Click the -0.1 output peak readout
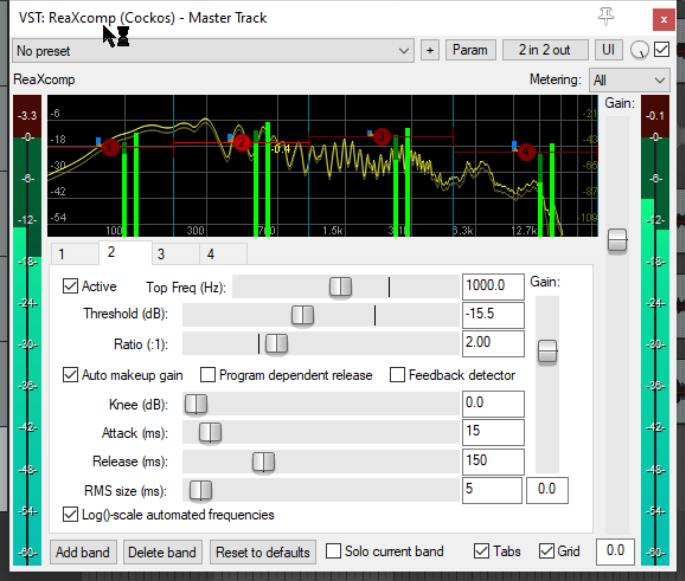685x581 pixels. pyautogui.click(x=655, y=116)
